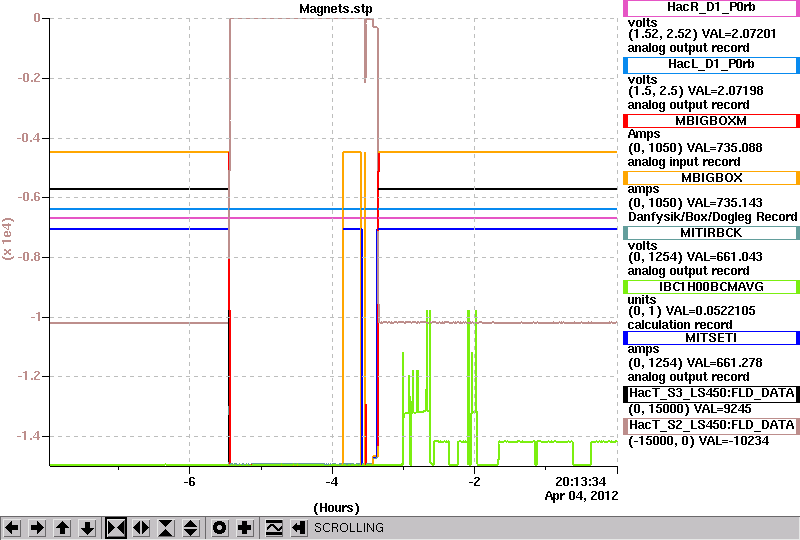Click the calculation record description text

[x=680, y=325]
